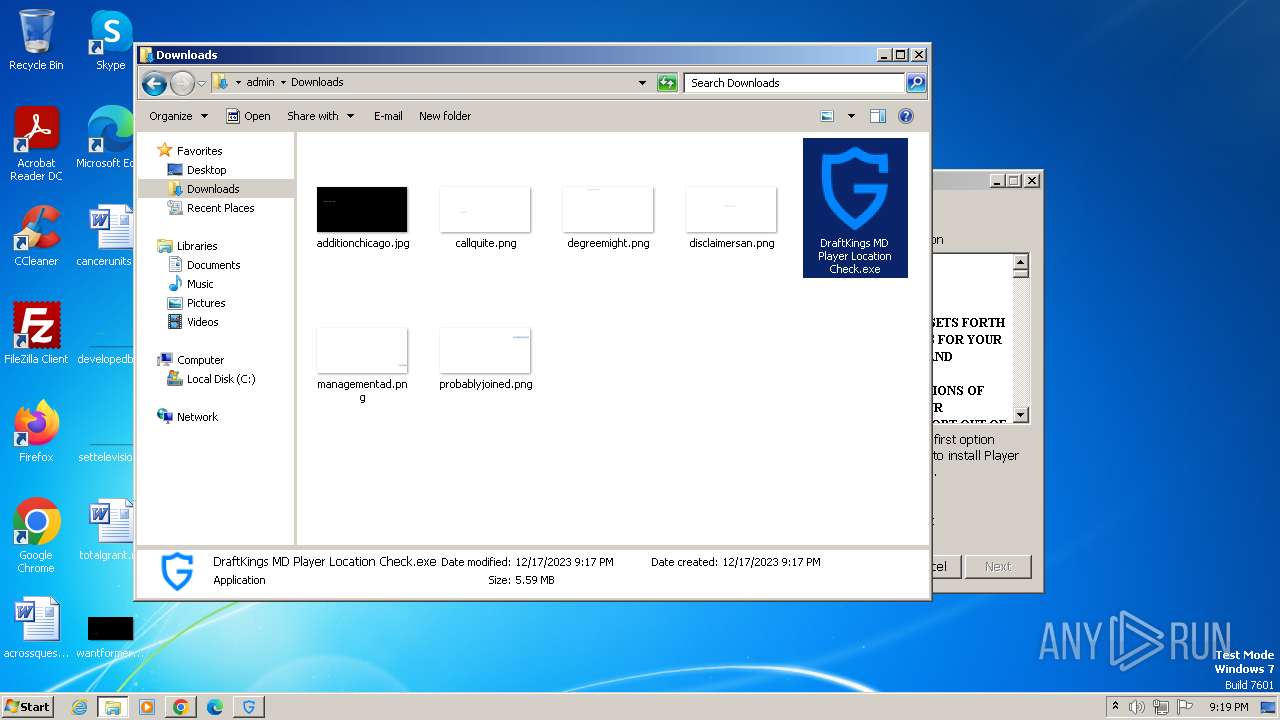Screen dimensions: 1280x720
Task: Toggle the preview pane icon
Action: (877, 116)
